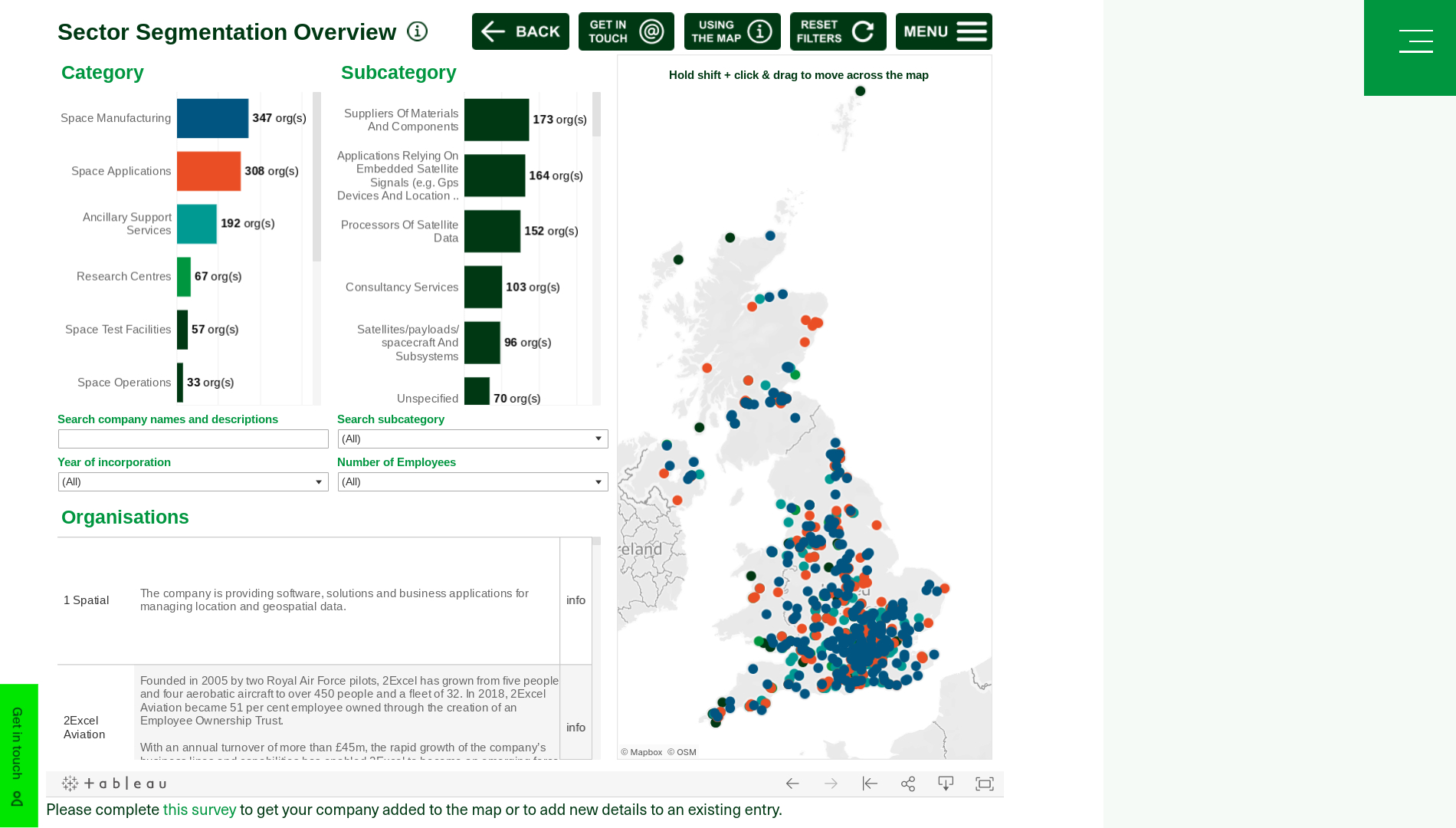Open the Tableau download icon
The width and height of the screenshot is (1456, 828).
tap(946, 784)
